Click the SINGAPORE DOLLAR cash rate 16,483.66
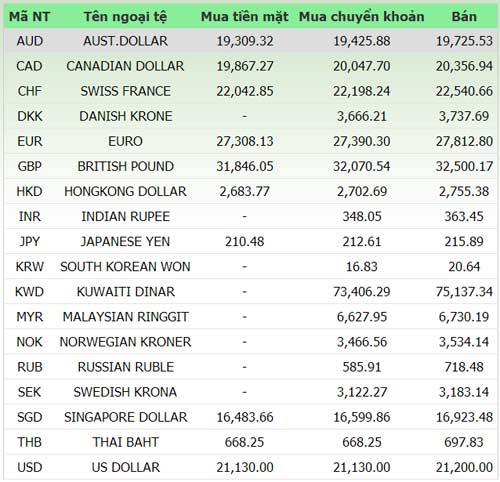Screen dimensions: 500x482 tap(245, 417)
